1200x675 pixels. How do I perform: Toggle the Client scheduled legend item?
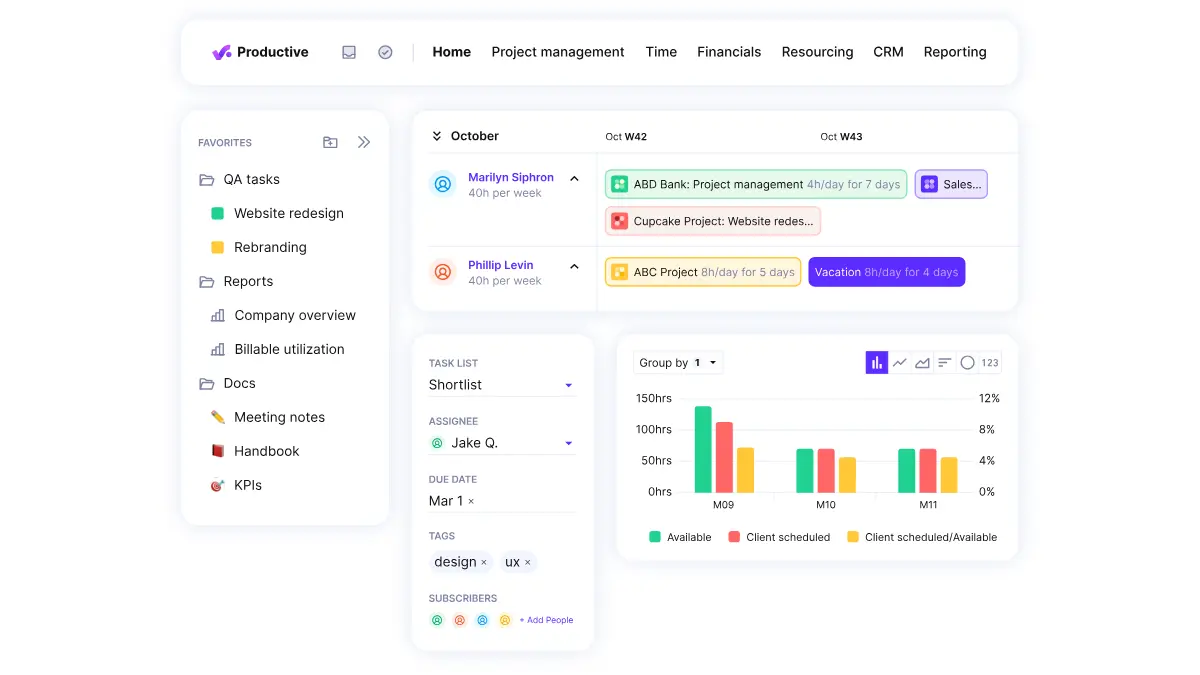[x=780, y=537]
